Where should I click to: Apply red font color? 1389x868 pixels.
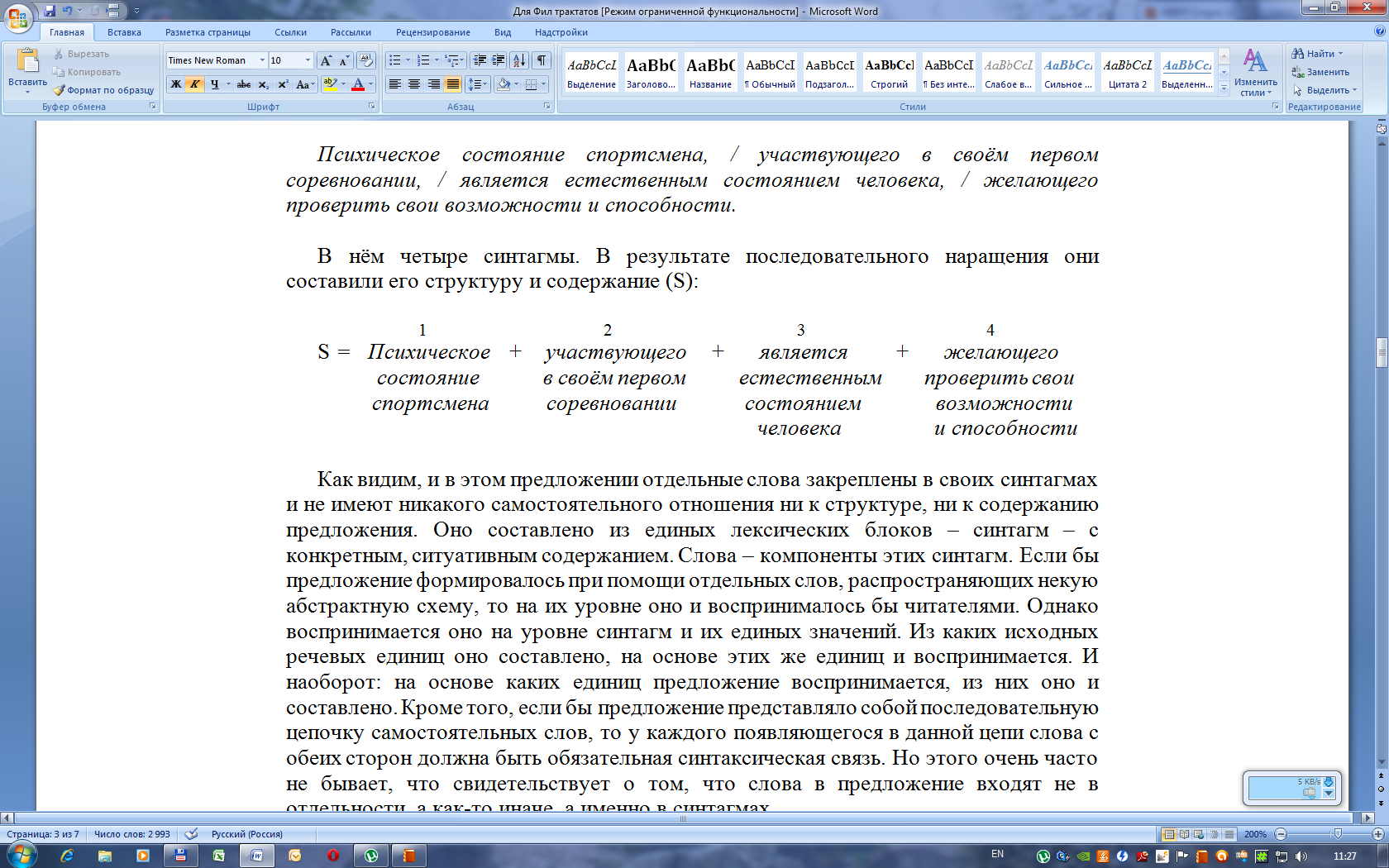point(358,84)
